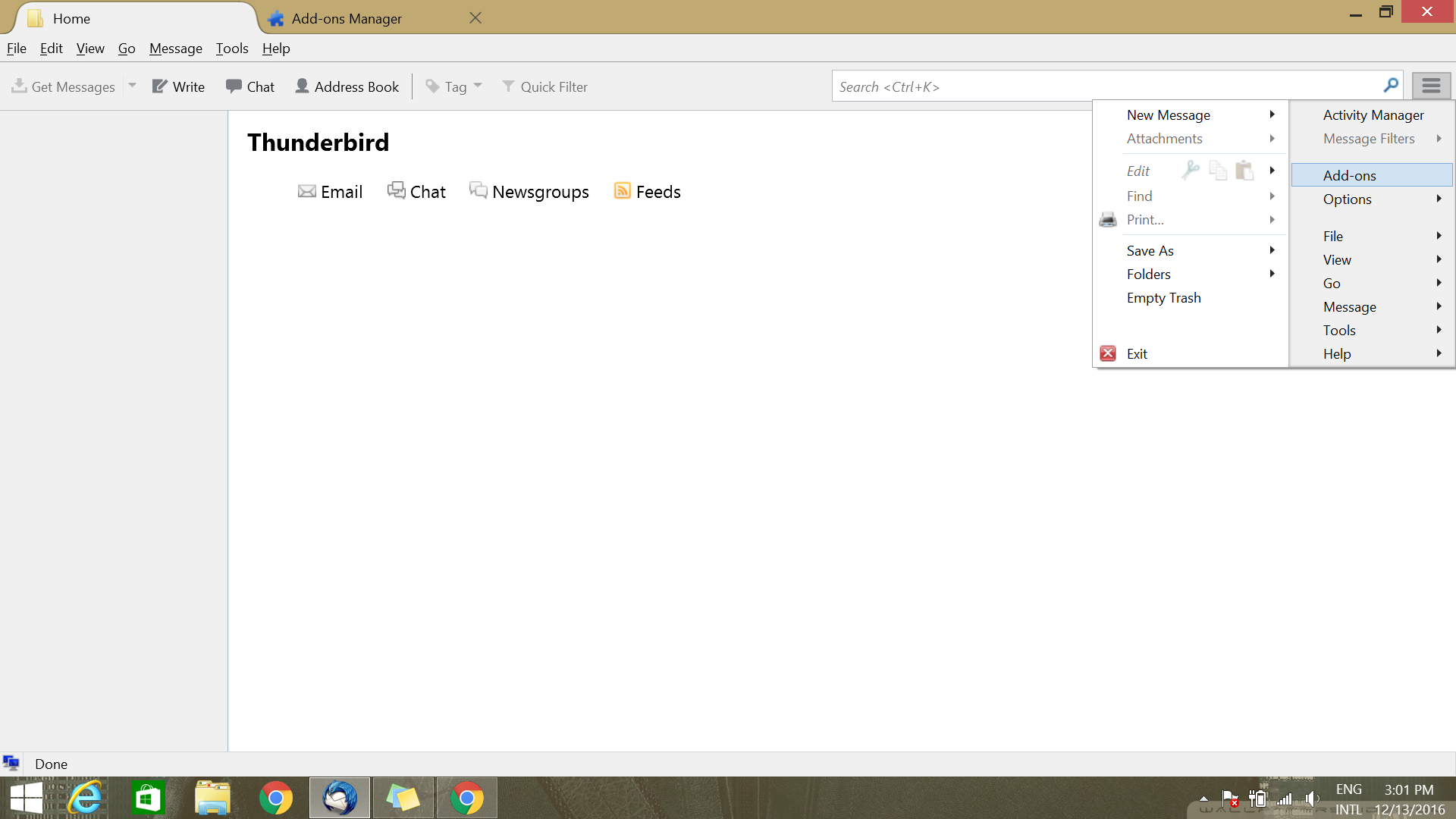Open the Edit menu in menu bar
The image size is (1456, 819).
tap(51, 48)
